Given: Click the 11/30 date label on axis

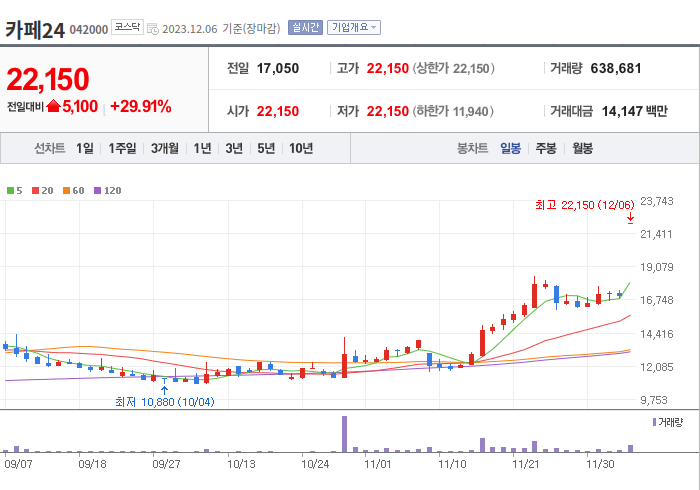Looking at the screenshot, I should pos(600,464).
